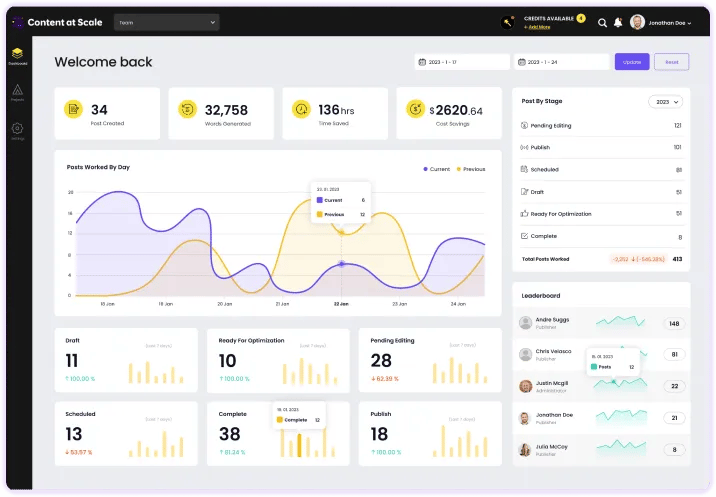
Task: Click the Post Created yellow icon
Action: pos(73,109)
